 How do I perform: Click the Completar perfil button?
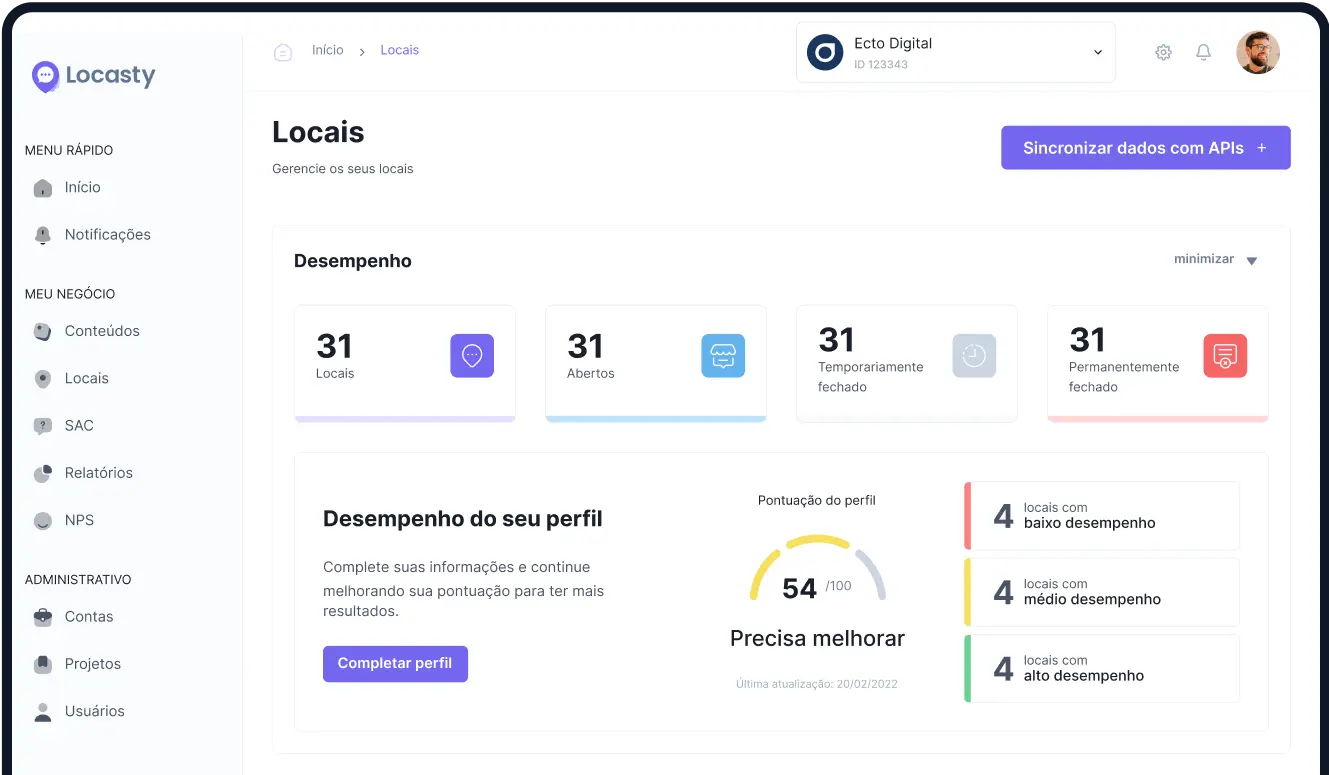coord(395,664)
